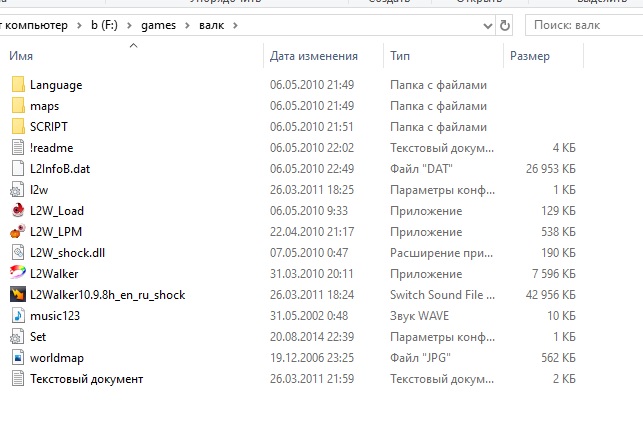The width and height of the screenshot is (643, 423).
Task: Click the 538 КБ size value
Action: [558, 232]
